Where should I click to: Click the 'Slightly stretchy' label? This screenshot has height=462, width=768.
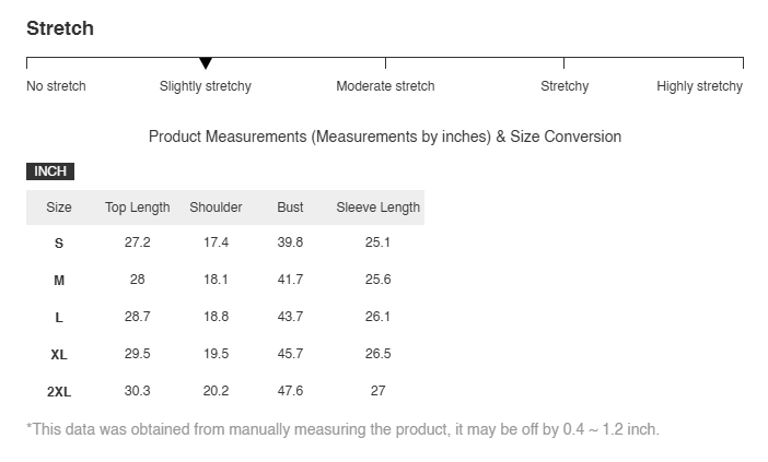(x=205, y=86)
